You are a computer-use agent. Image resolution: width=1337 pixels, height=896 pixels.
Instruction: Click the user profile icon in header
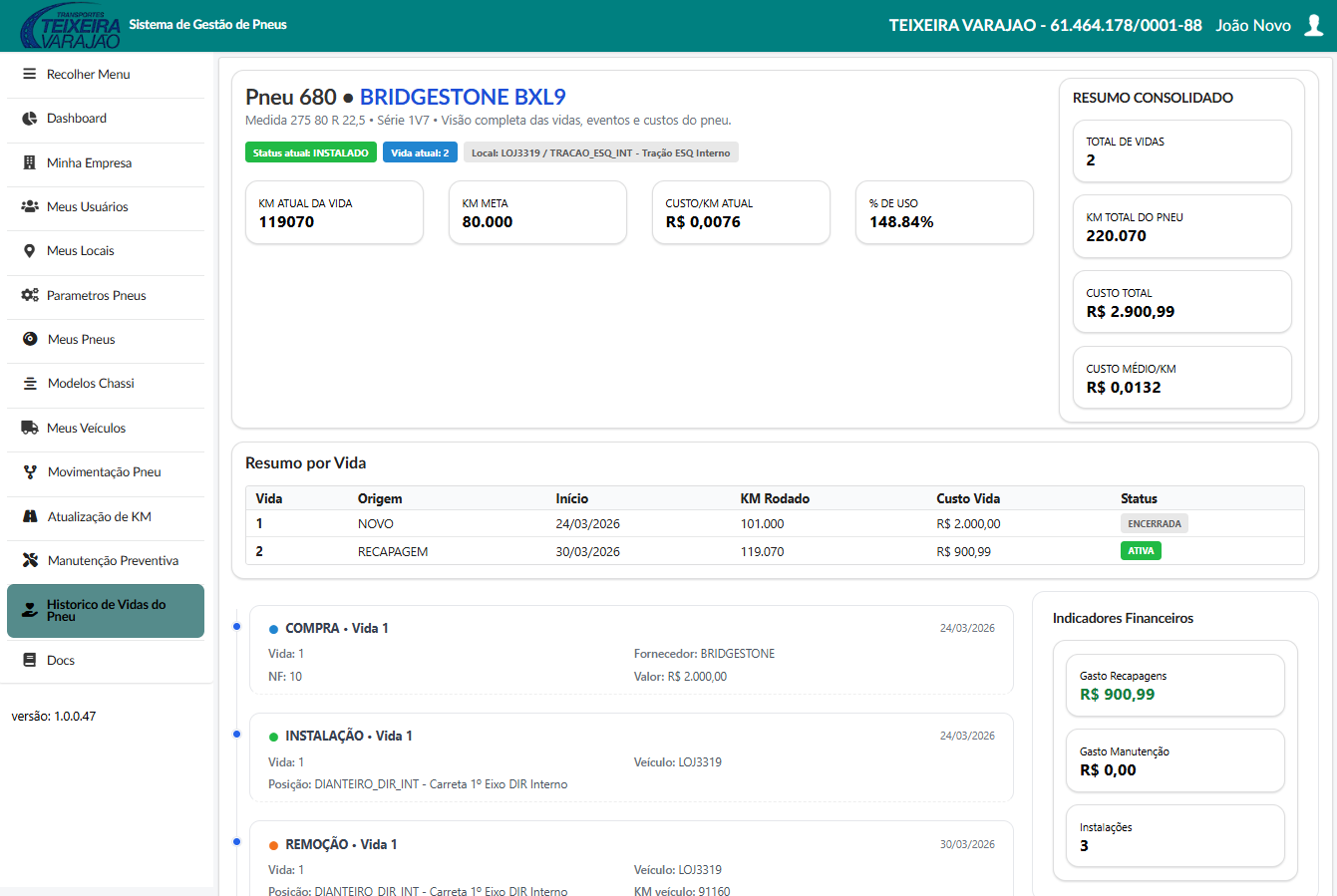1314,25
